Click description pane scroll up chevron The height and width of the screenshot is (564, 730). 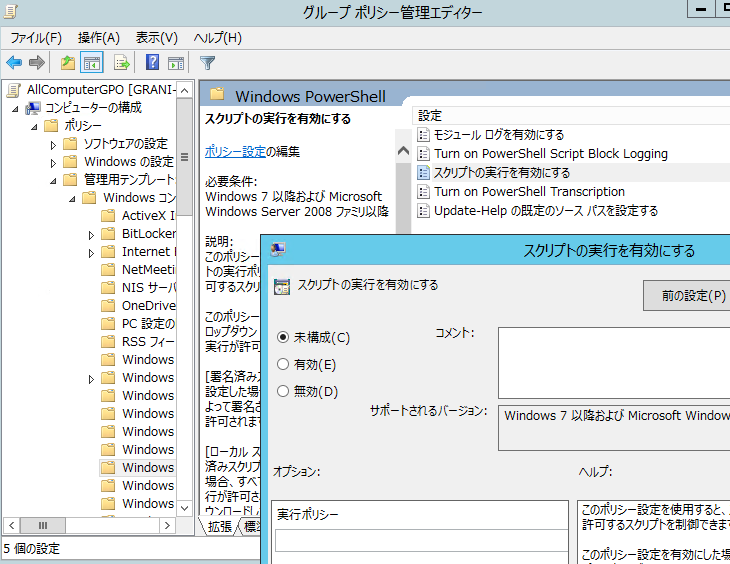point(404,151)
